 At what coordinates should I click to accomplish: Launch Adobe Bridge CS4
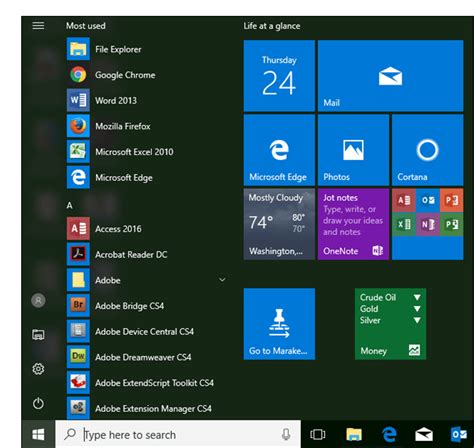pos(147,306)
